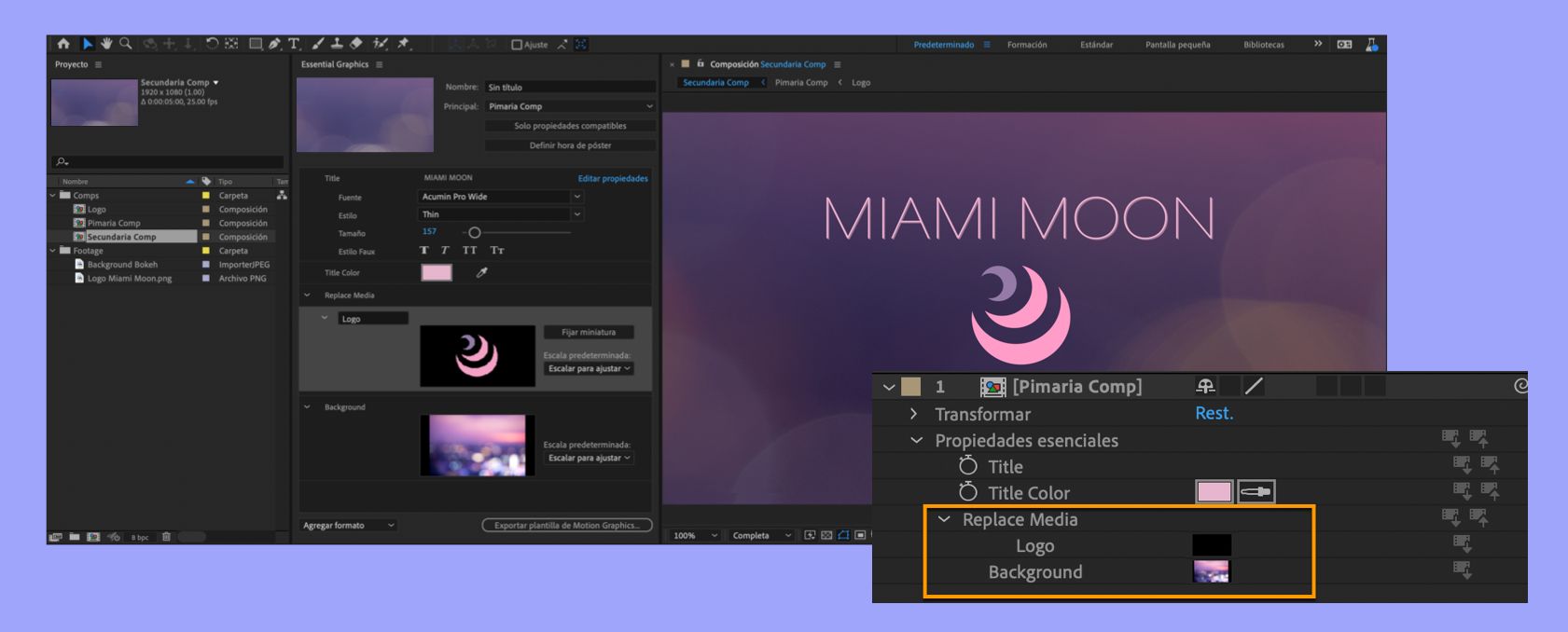The width and height of the screenshot is (1568, 632).
Task: Open the Completa resolution dropdown
Action: point(762,536)
